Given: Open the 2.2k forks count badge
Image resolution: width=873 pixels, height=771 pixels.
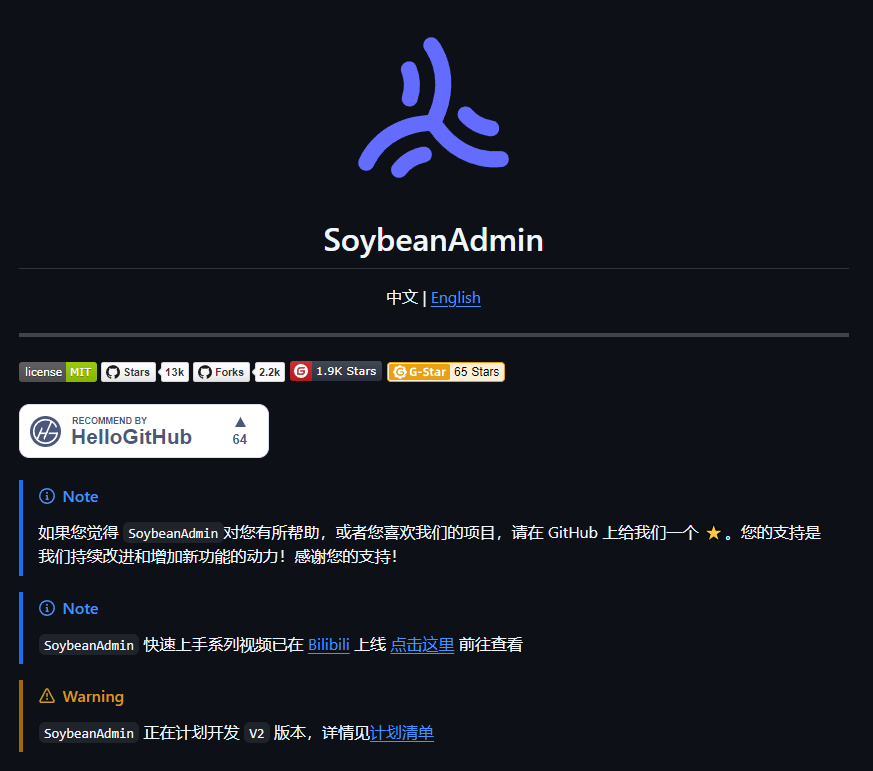Looking at the screenshot, I should tap(269, 372).
